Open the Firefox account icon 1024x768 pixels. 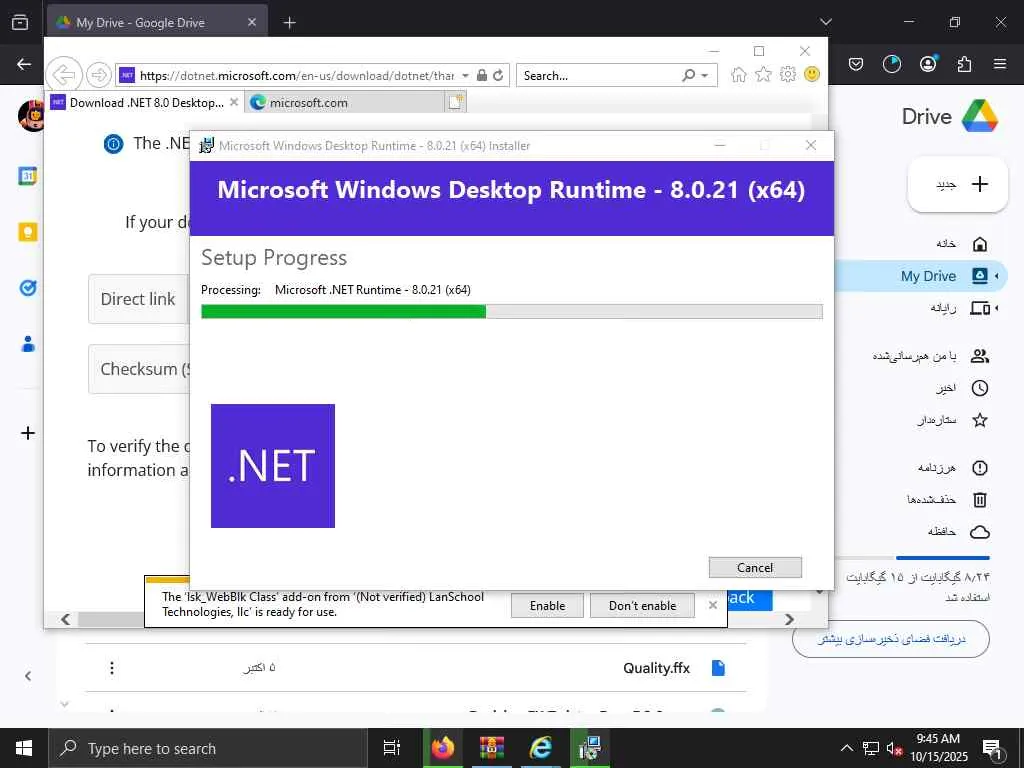coord(928,64)
